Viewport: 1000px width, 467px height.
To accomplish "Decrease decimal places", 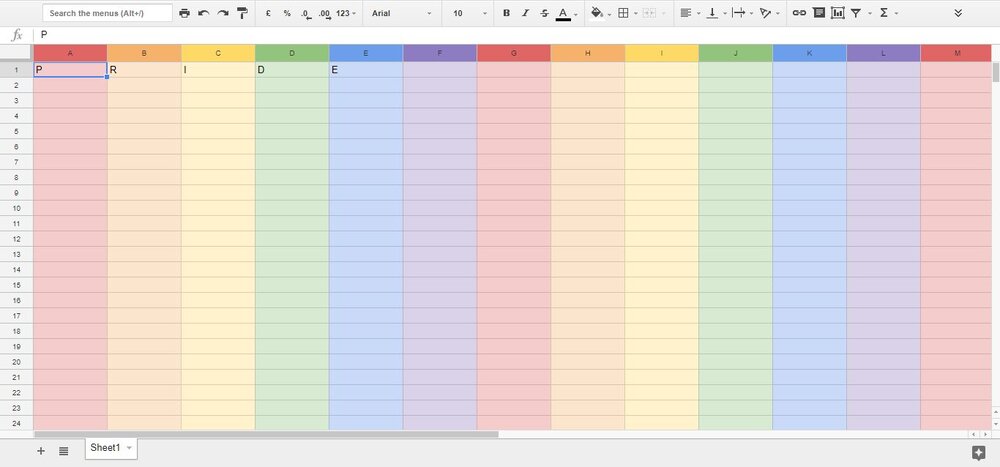I will tap(306, 13).
